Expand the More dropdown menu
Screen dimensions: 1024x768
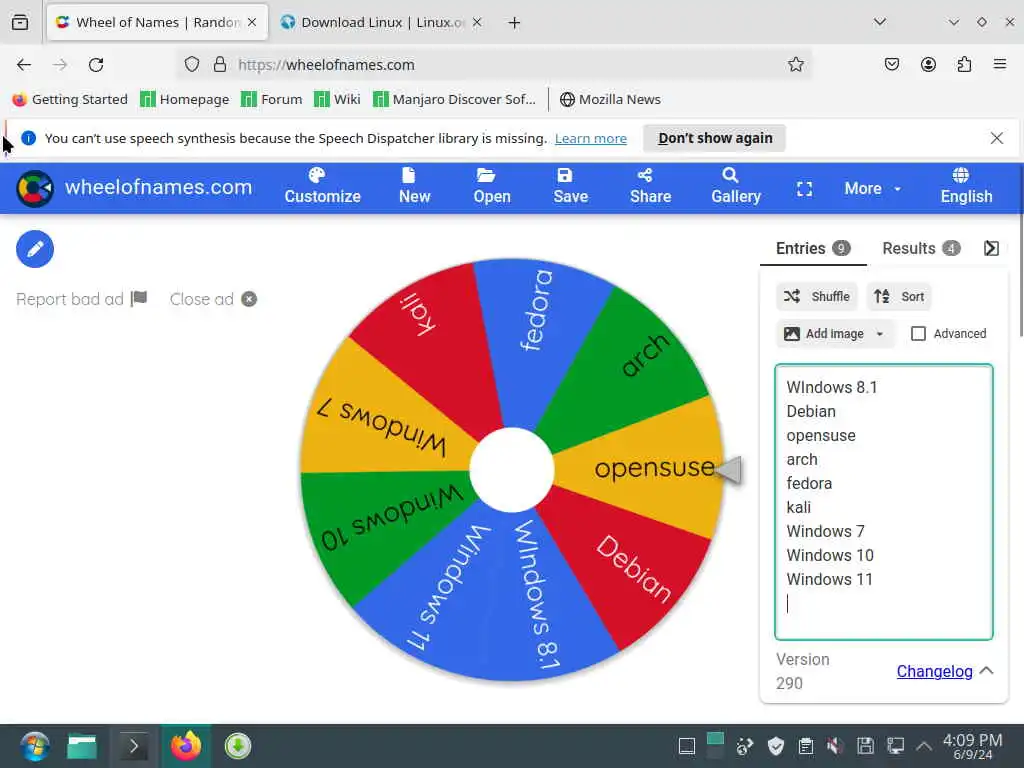click(872, 188)
